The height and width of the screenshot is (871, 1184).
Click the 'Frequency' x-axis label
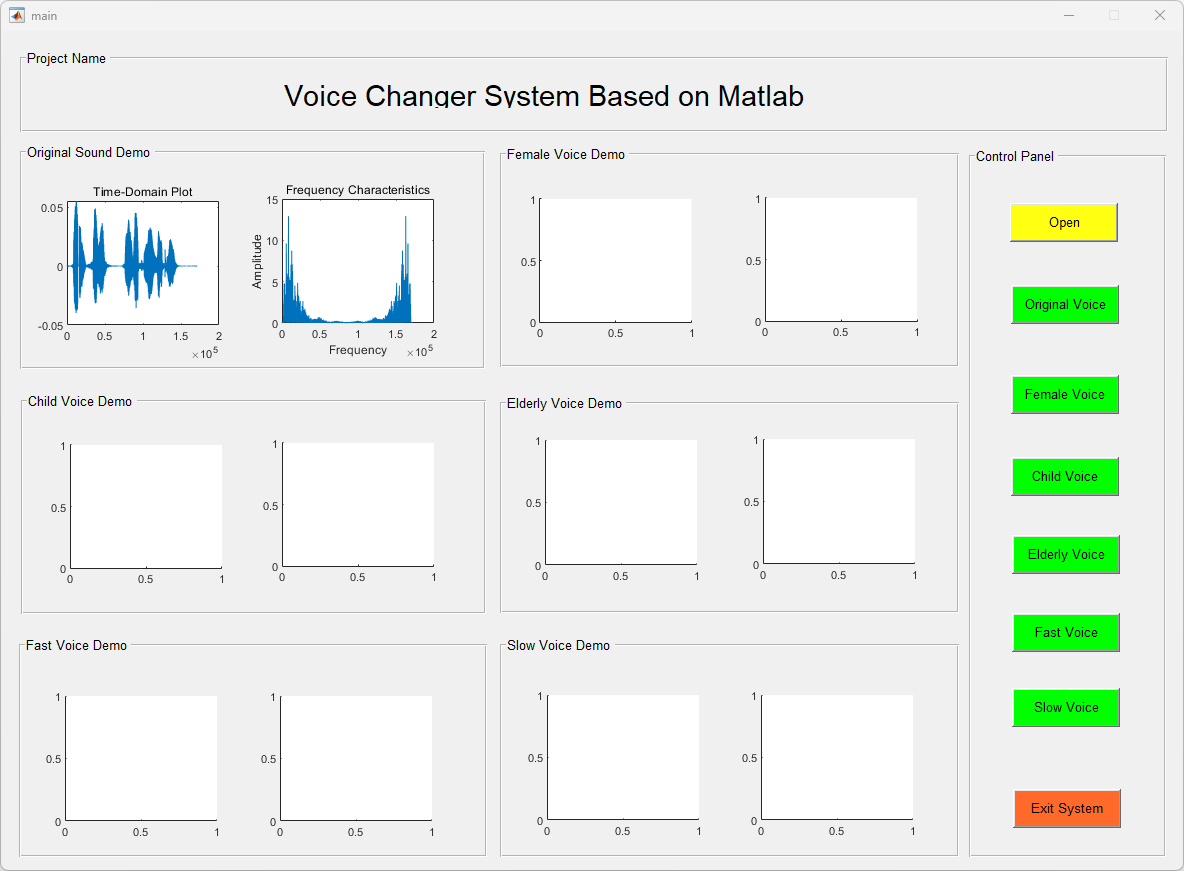pos(358,350)
